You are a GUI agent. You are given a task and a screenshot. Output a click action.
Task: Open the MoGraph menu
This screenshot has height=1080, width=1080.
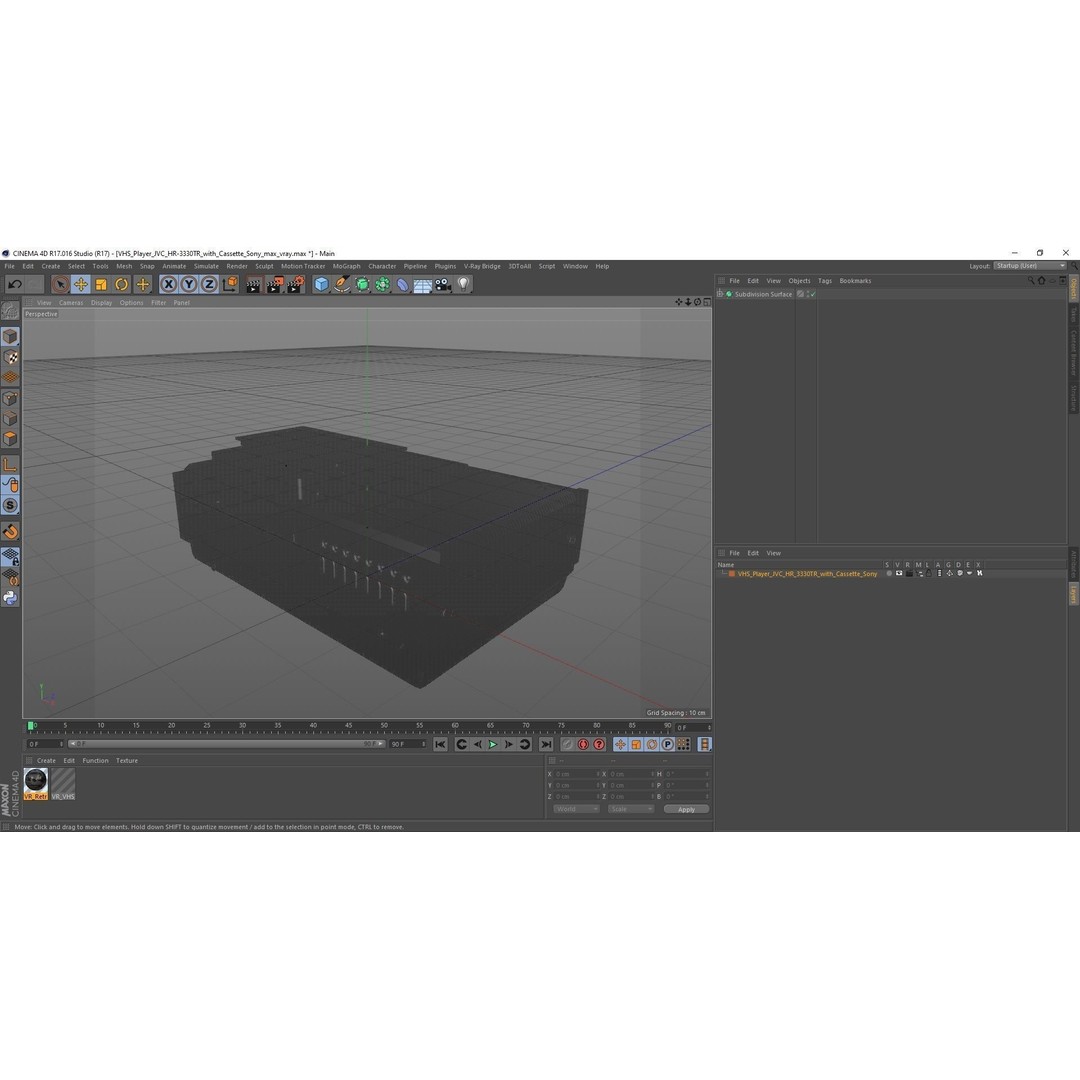tap(346, 267)
